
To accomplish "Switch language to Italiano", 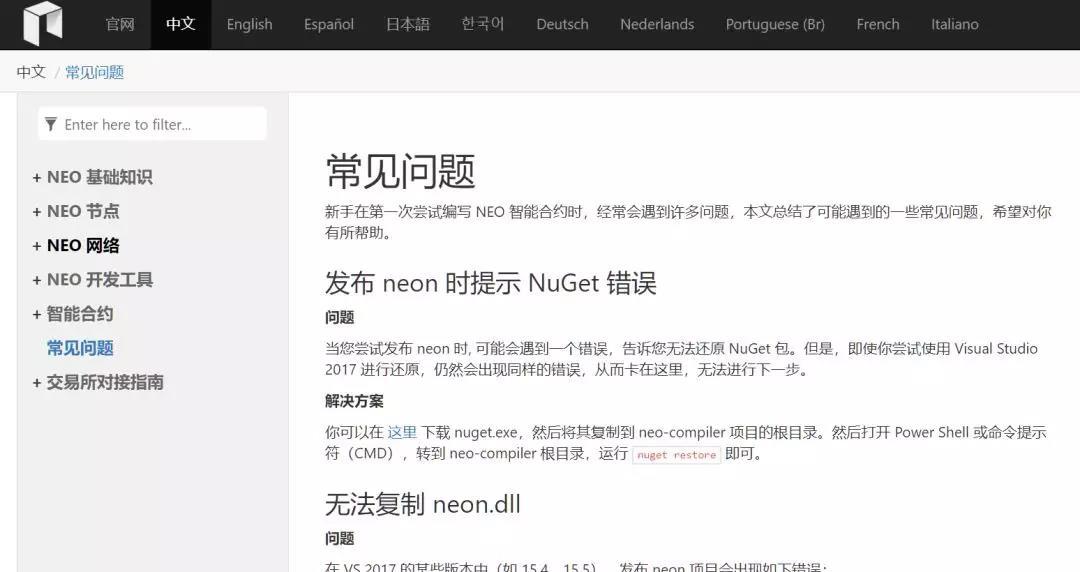I will tap(955, 24).
